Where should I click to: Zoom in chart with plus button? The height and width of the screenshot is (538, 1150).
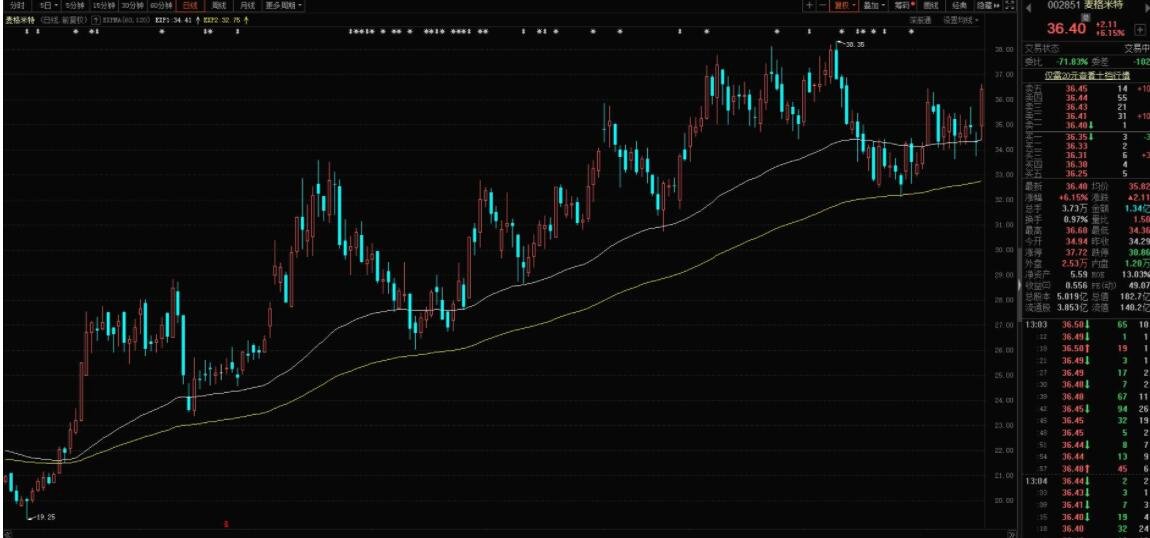pyautogui.click(x=809, y=5)
